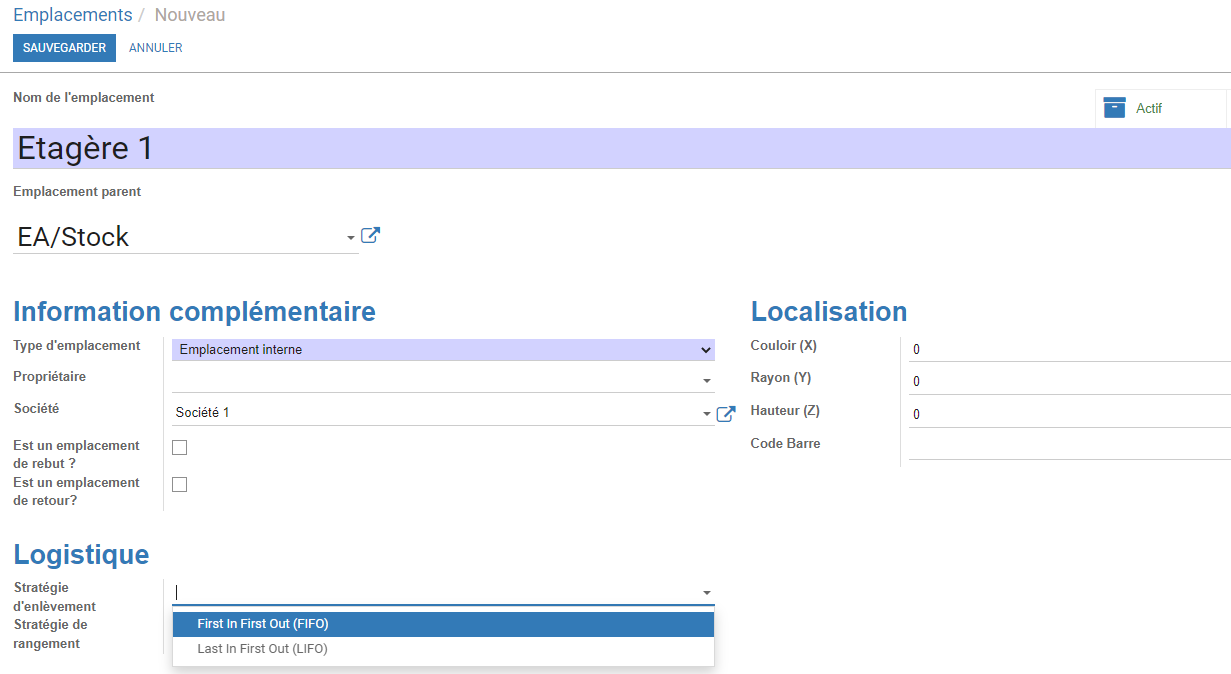1231x674 pixels.
Task: Click the Couloir (X) value field
Action: tap(1070, 350)
